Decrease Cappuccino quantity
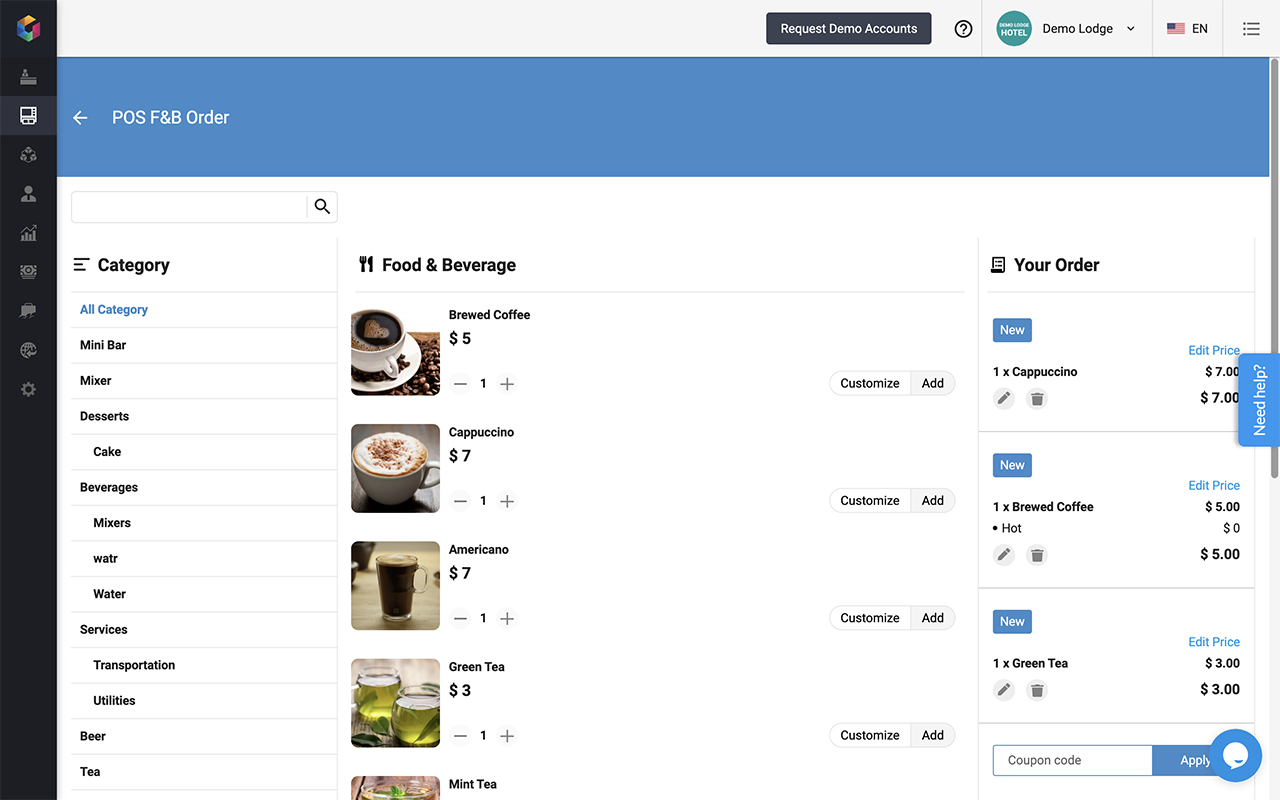1280x800 pixels. coord(460,501)
